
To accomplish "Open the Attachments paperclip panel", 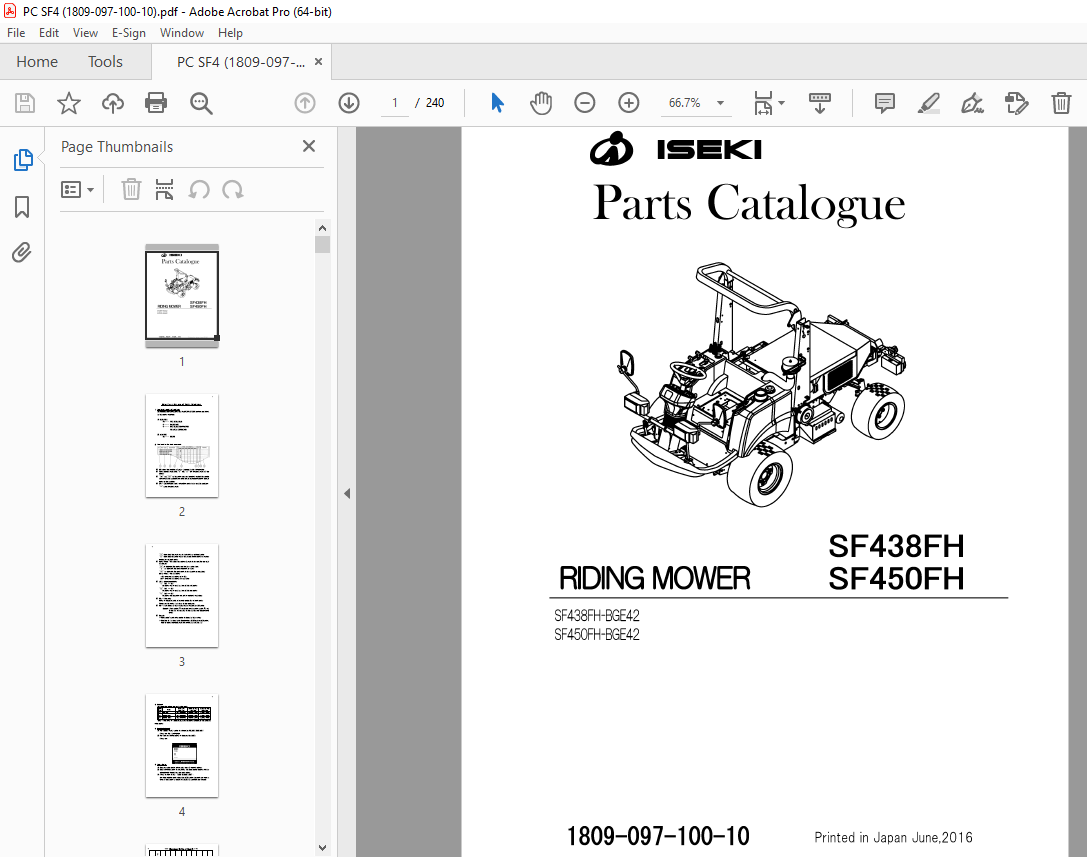I will (22, 252).
